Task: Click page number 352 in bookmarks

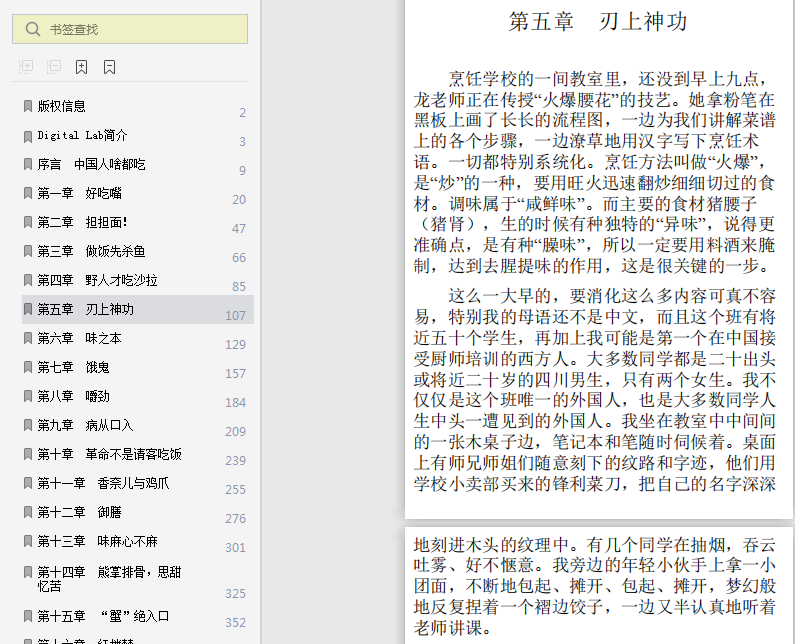Action: (x=235, y=622)
